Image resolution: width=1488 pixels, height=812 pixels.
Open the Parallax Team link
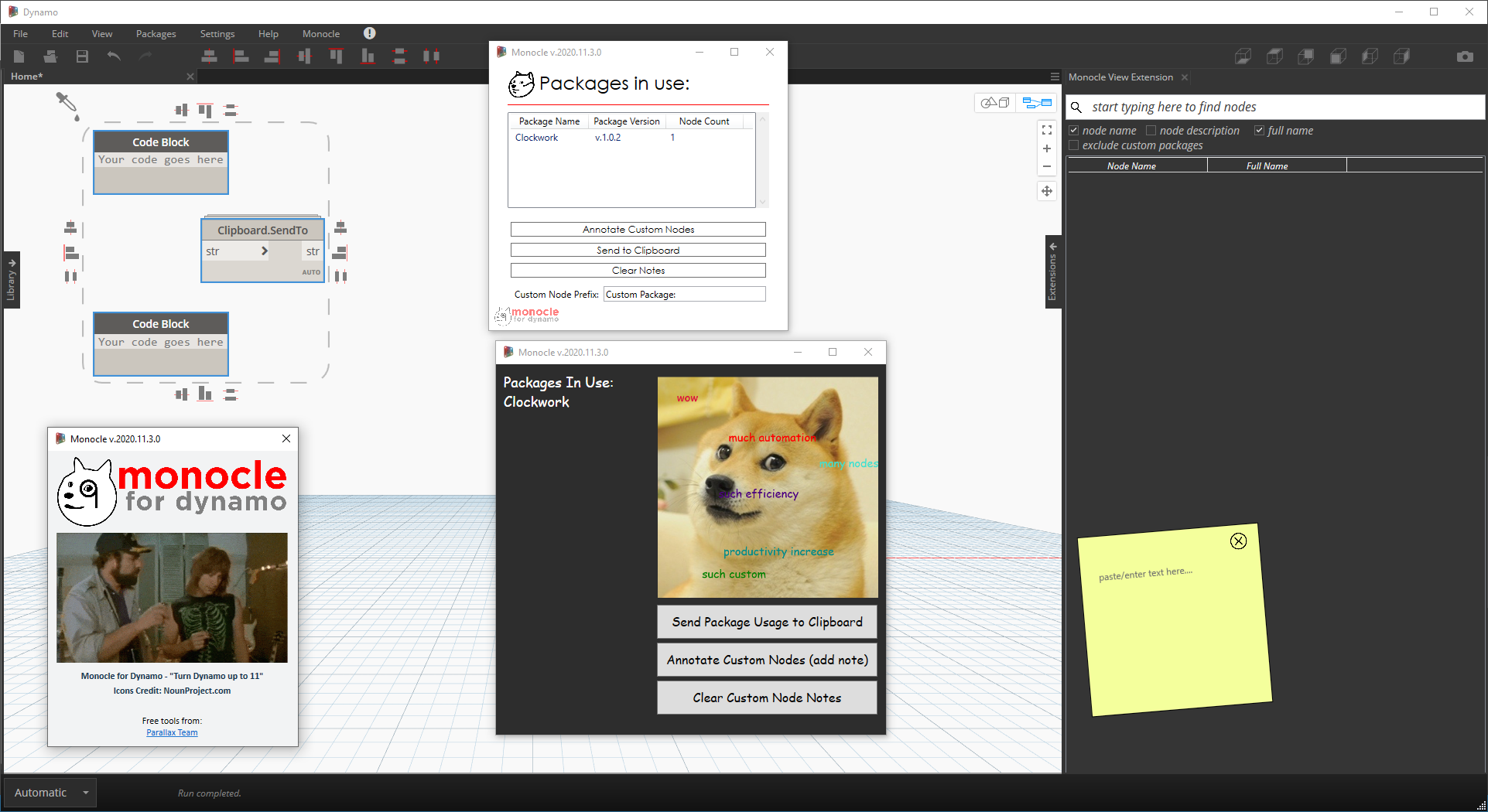coord(172,732)
